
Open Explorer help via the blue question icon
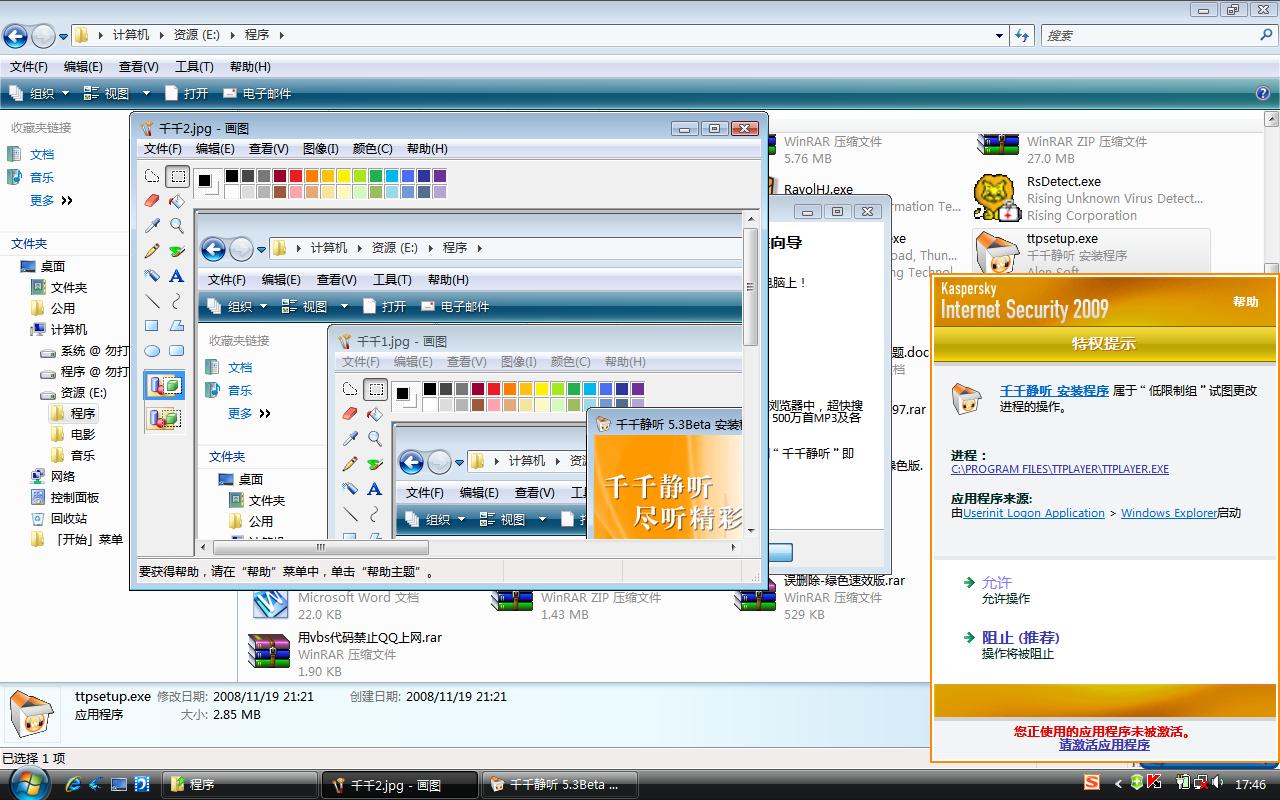point(1262,93)
